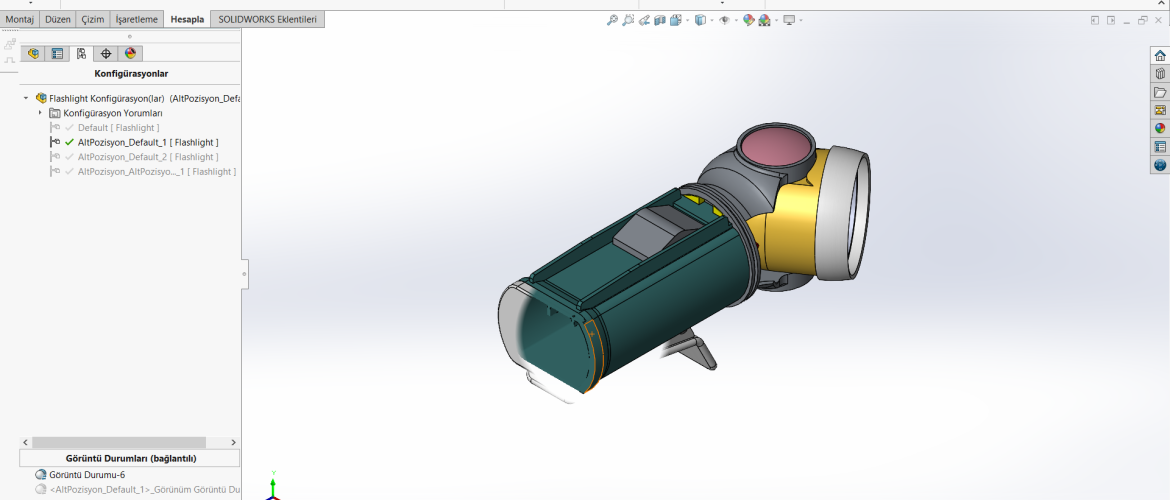The height and width of the screenshot is (500, 1170).
Task: Switch to the SOLIDWORKS Eklentileri tab
Action: point(267,19)
